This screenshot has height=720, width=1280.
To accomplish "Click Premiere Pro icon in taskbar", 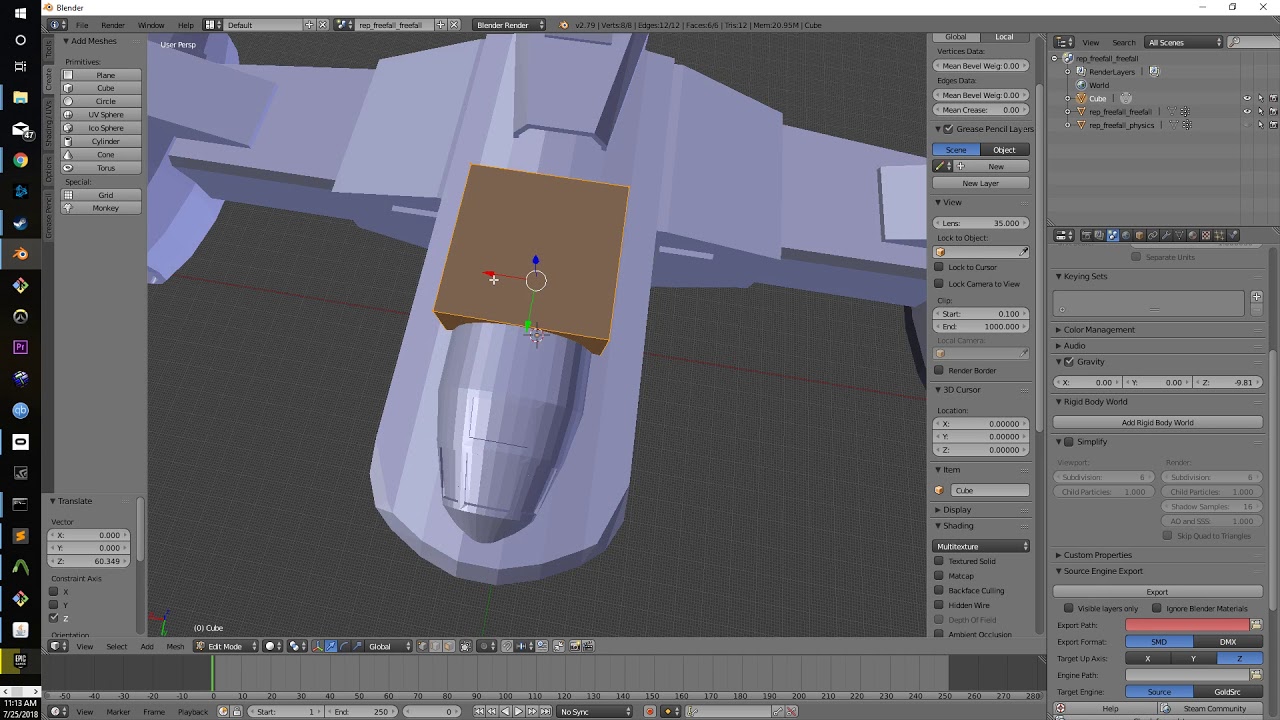I will click(20, 348).
